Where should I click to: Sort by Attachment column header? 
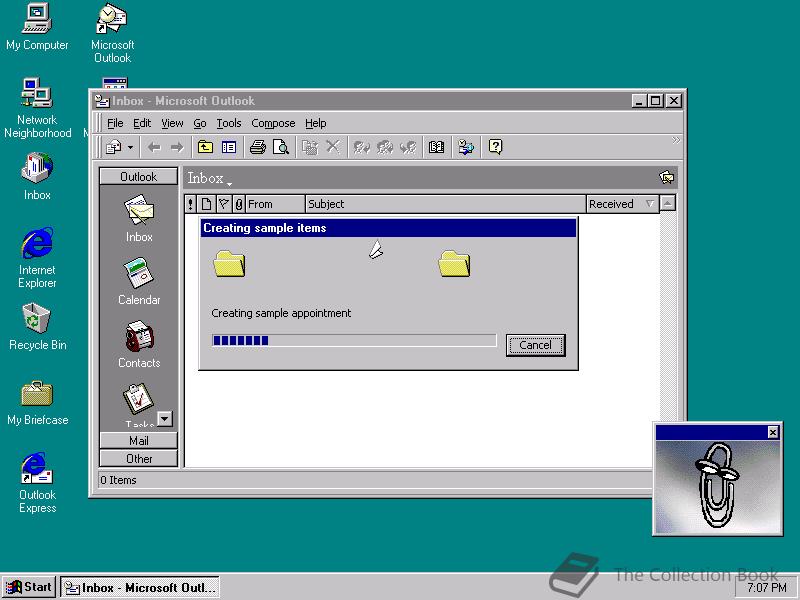pyautogui.click(x=238, y=204)
